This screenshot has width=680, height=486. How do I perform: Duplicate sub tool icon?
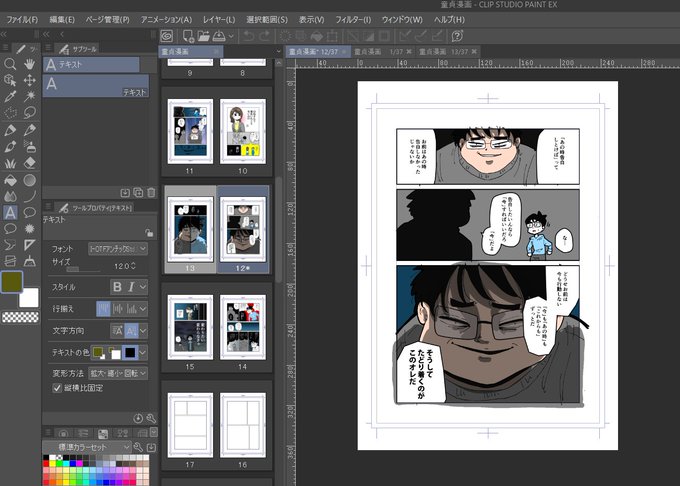pyautogui.click(x=138, y=192)
